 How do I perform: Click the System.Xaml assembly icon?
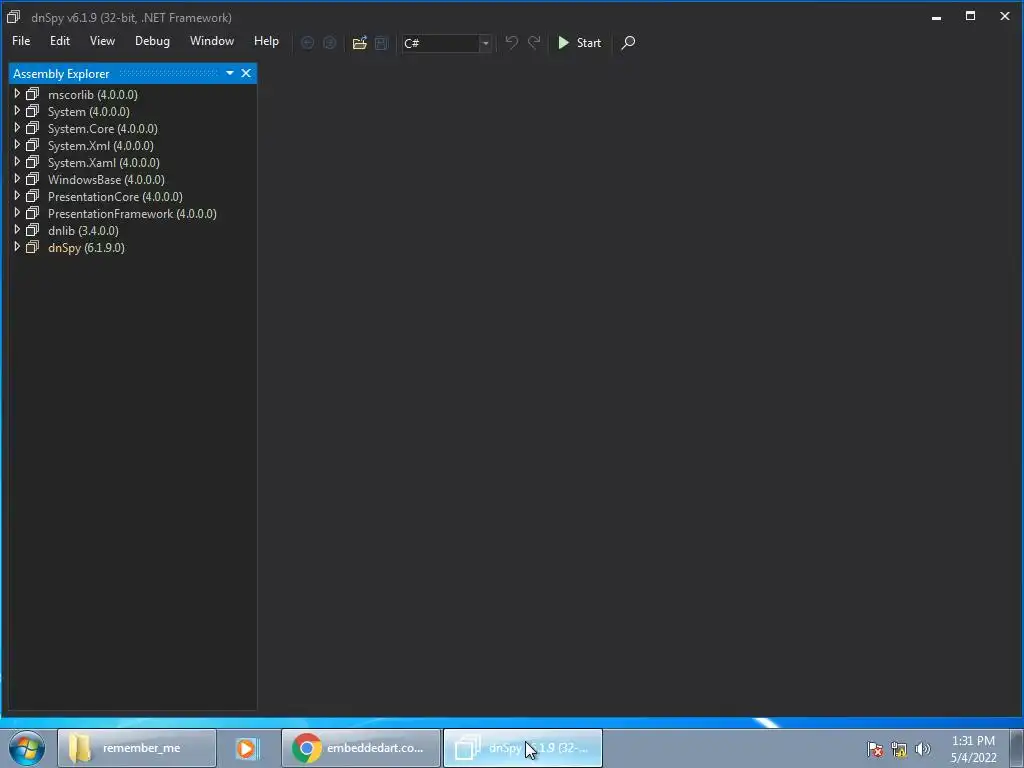tap(33, 162)
